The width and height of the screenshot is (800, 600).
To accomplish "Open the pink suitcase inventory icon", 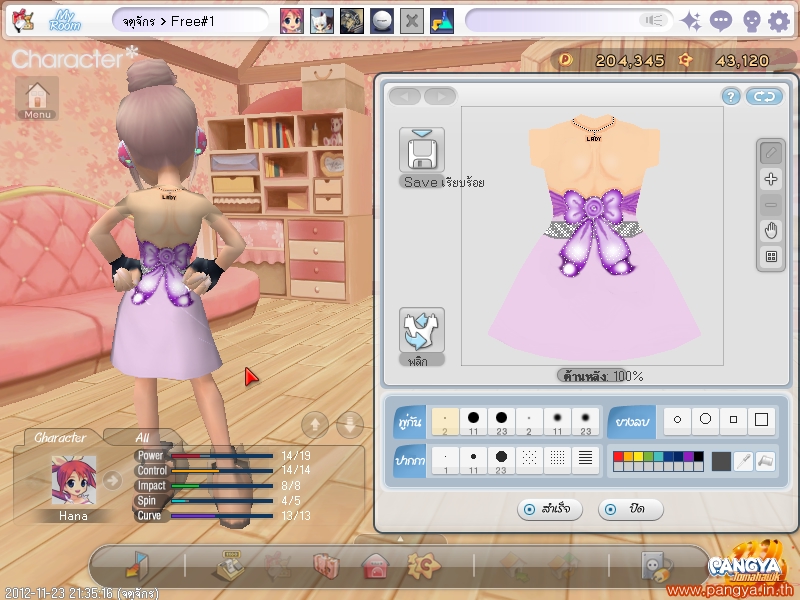I will click(x=326, y=566).
